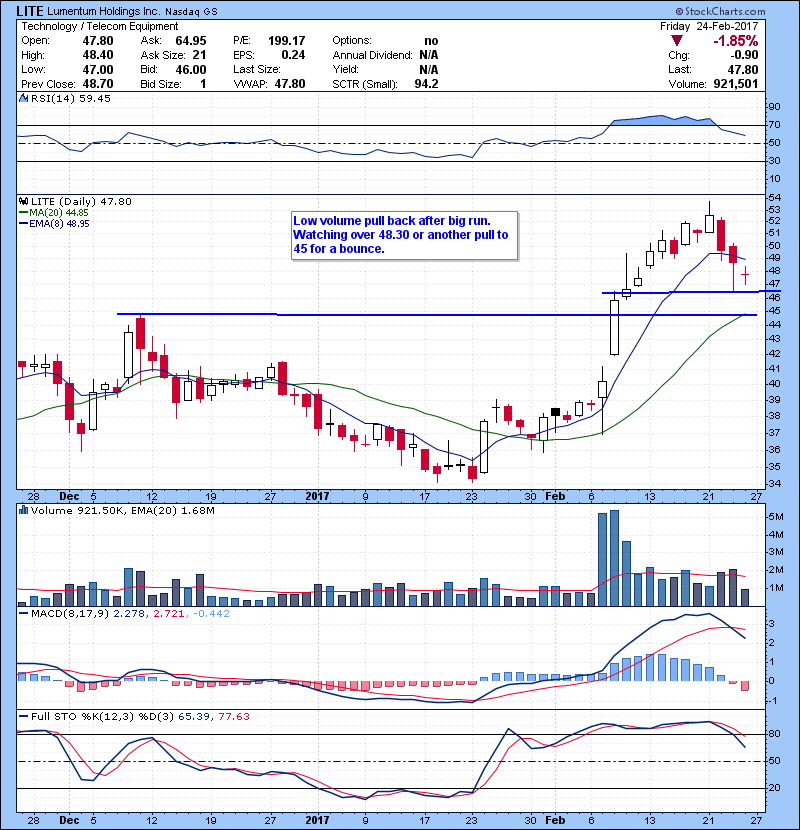Click the 54 price axis label
800x830 pixels.
(774, 197)
